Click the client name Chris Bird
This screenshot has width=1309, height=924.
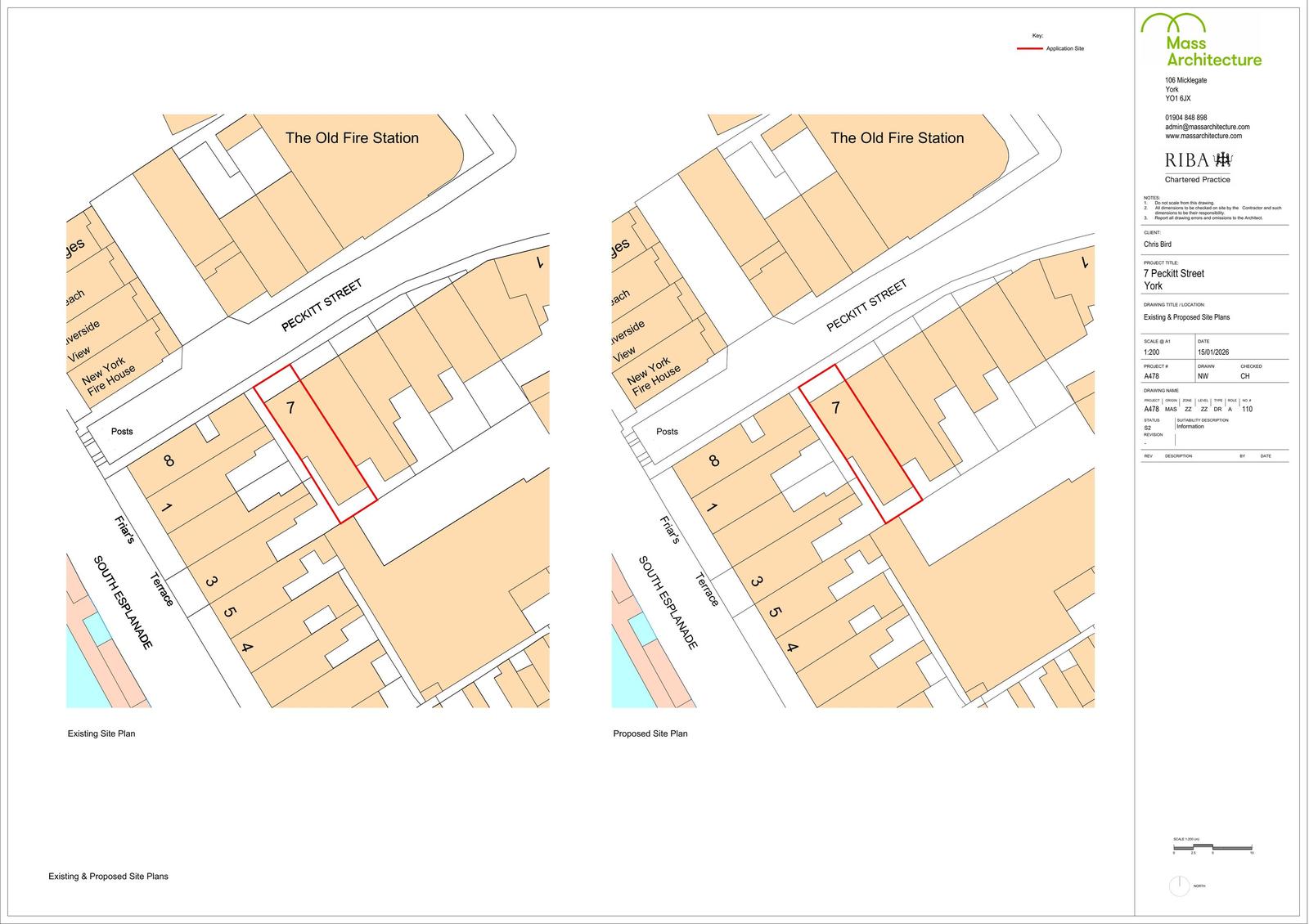click(x=1157, y=244)
